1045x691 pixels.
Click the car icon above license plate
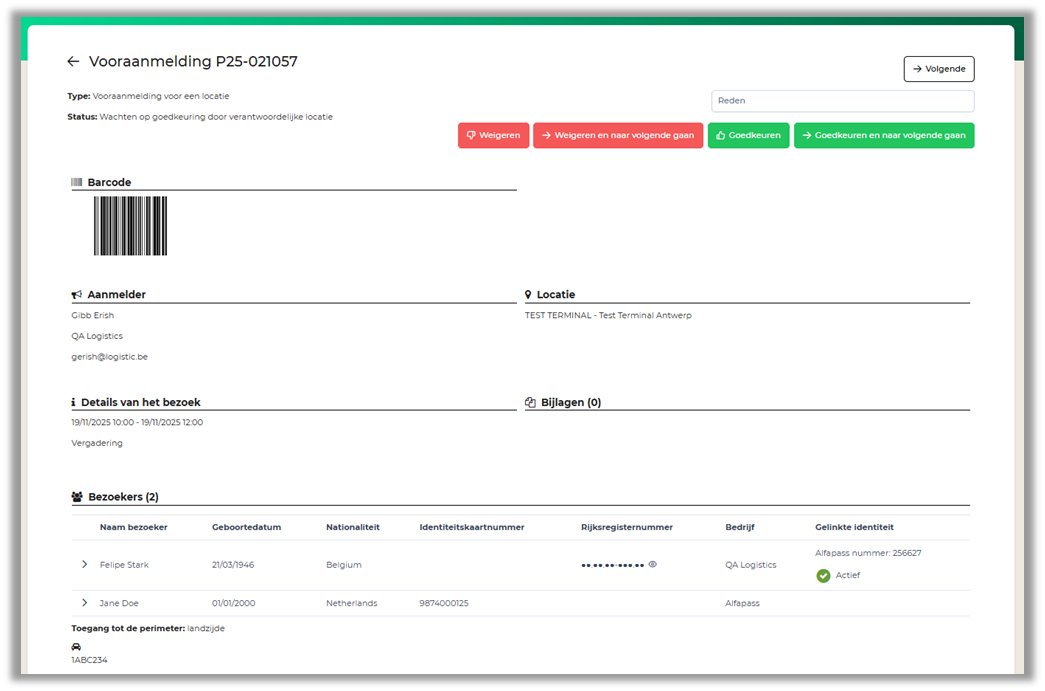[x=76, y=647]
